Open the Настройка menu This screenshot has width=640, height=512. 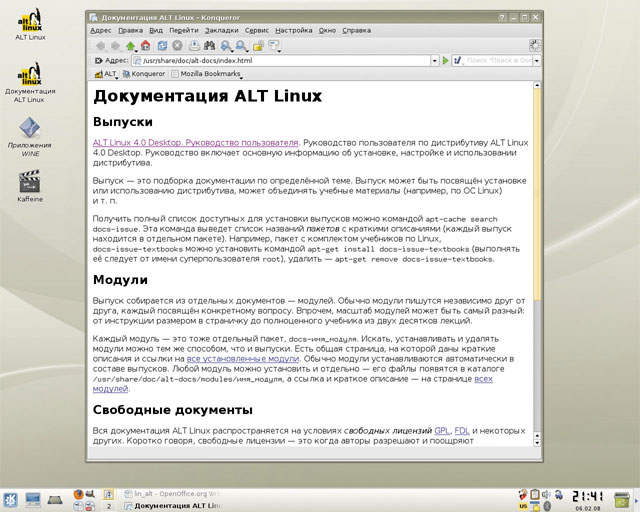click(293, 30)
